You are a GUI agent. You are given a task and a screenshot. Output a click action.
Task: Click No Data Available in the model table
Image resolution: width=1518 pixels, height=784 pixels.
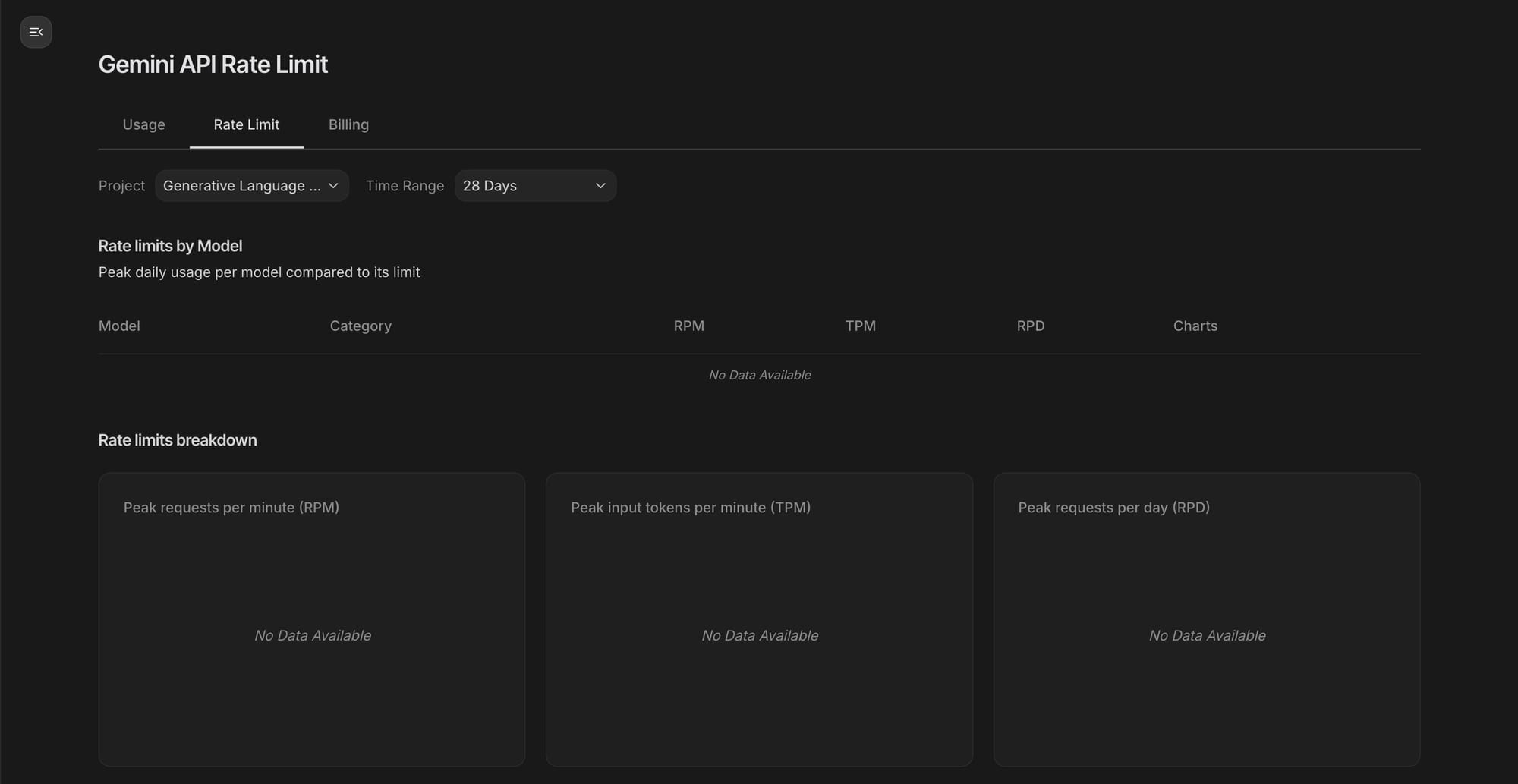coord(760,375)
